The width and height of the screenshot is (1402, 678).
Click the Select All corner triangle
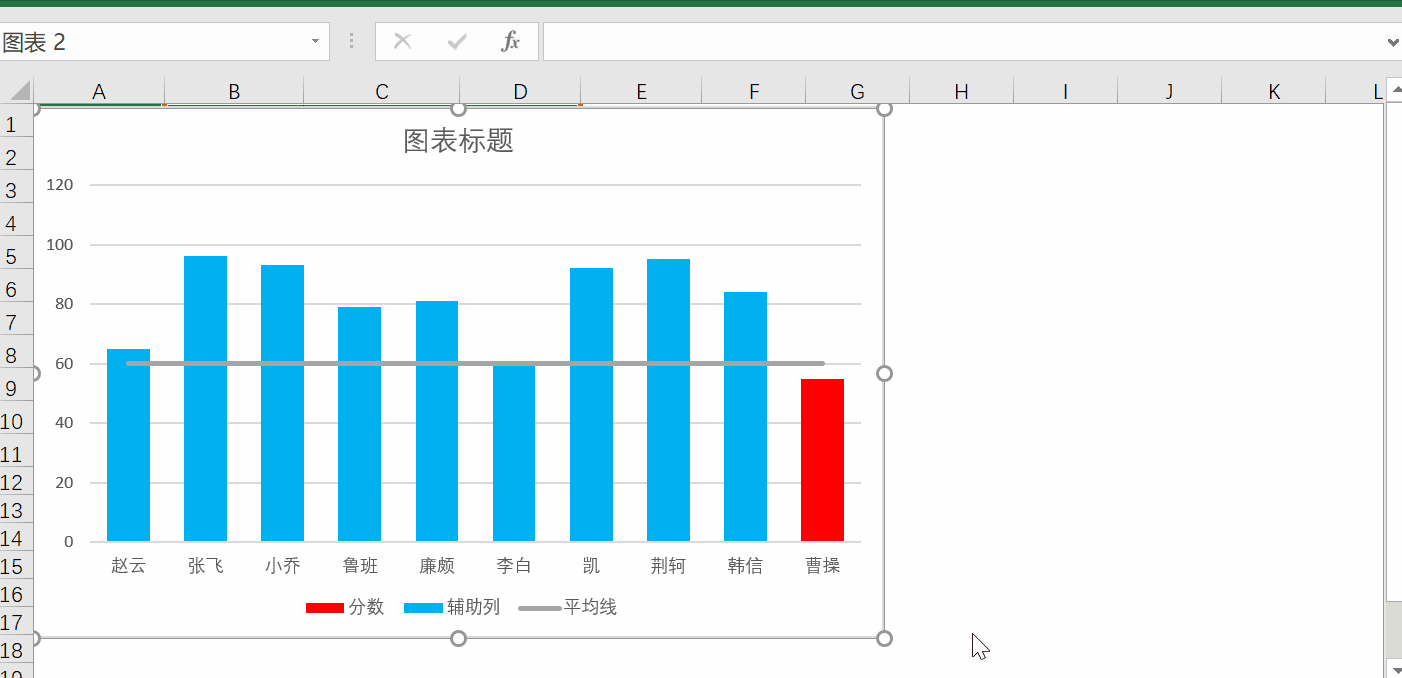(x=20, y=92)
